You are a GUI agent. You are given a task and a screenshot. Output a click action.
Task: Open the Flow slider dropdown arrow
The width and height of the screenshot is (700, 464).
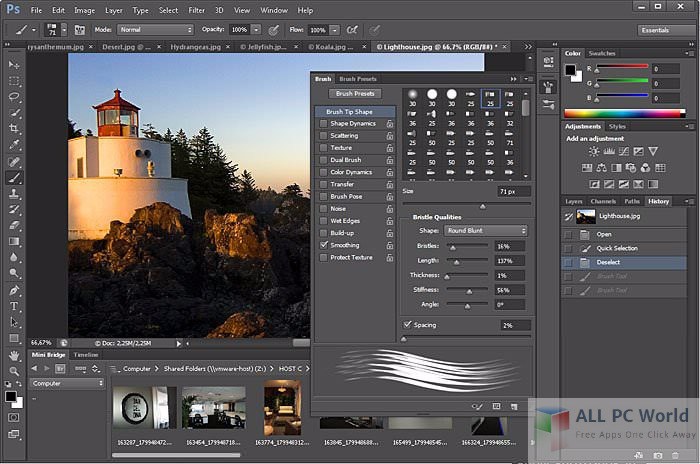(334, 30)
